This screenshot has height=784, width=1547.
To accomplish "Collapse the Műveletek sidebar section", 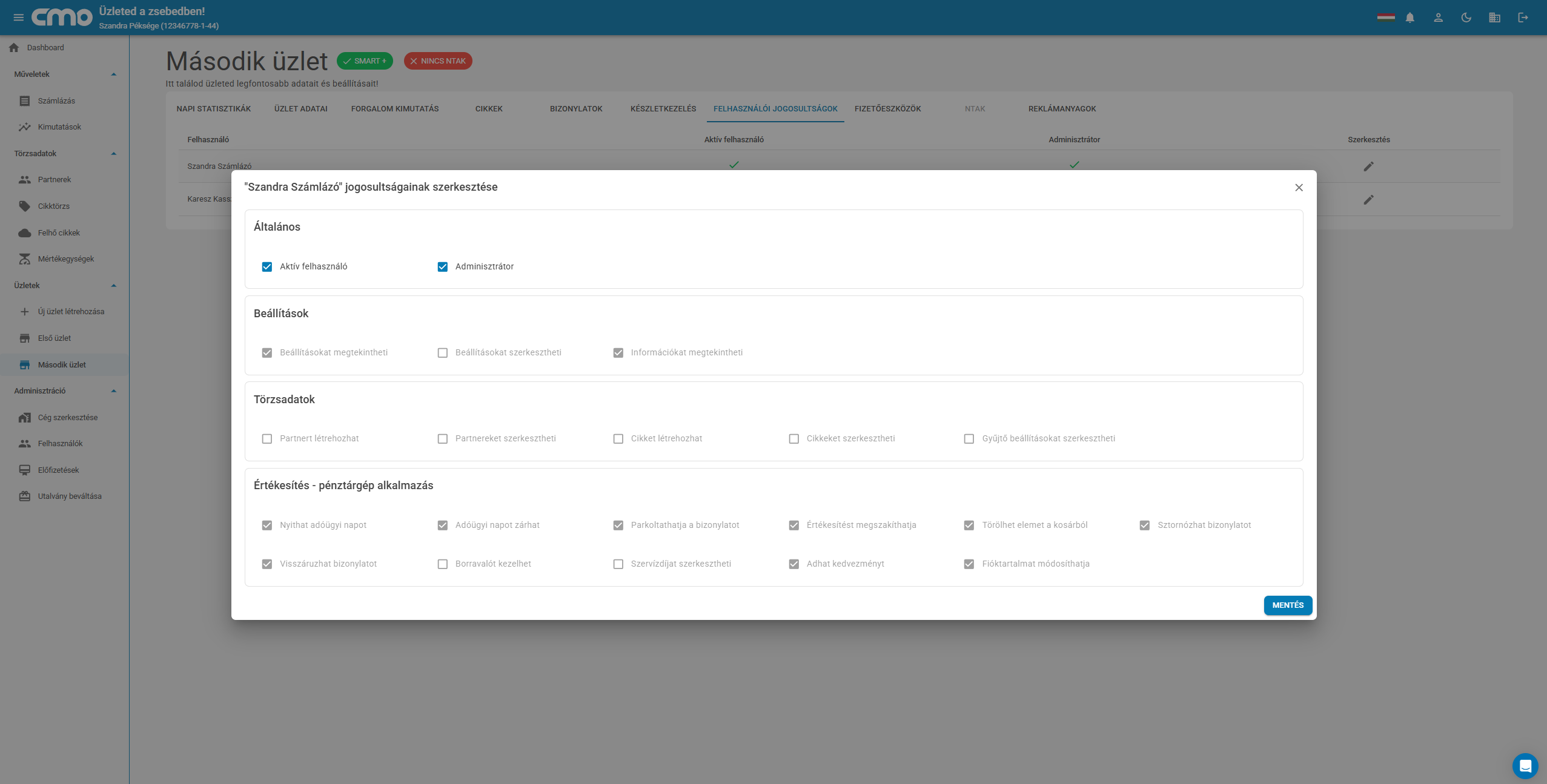I will [113, 74].
